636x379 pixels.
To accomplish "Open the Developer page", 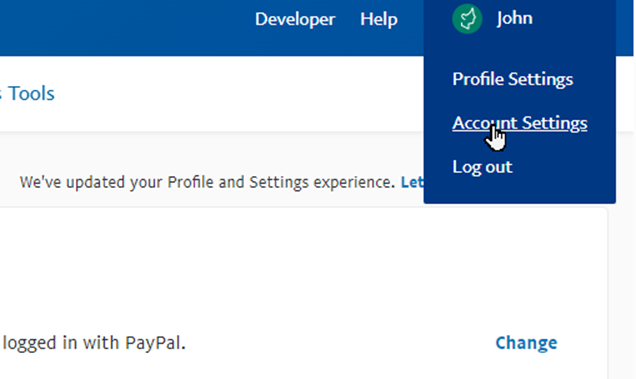I will click(295, 19).
